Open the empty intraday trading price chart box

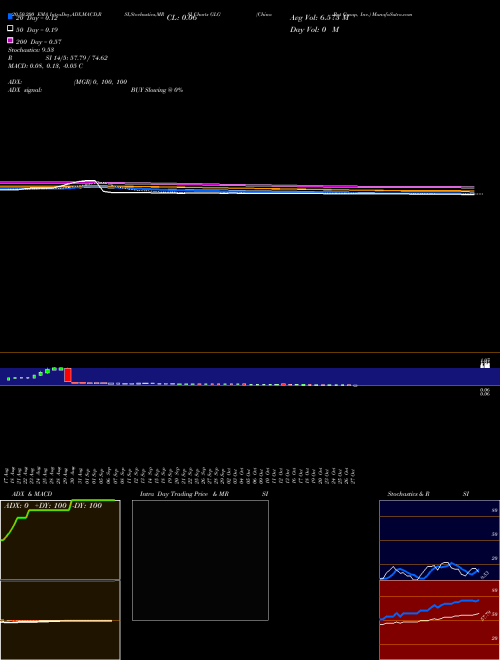(200, 560)
